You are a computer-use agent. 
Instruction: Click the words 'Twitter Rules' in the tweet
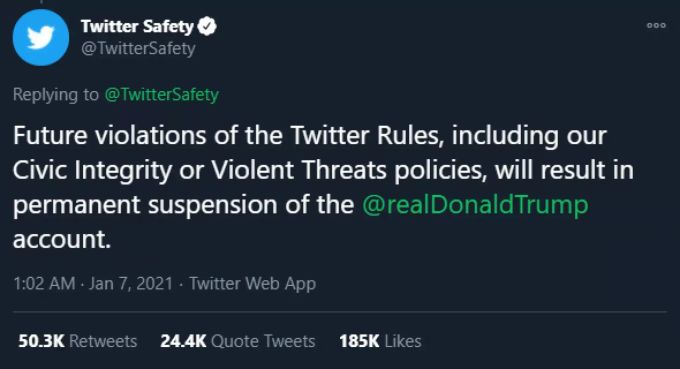coord(366,136)
